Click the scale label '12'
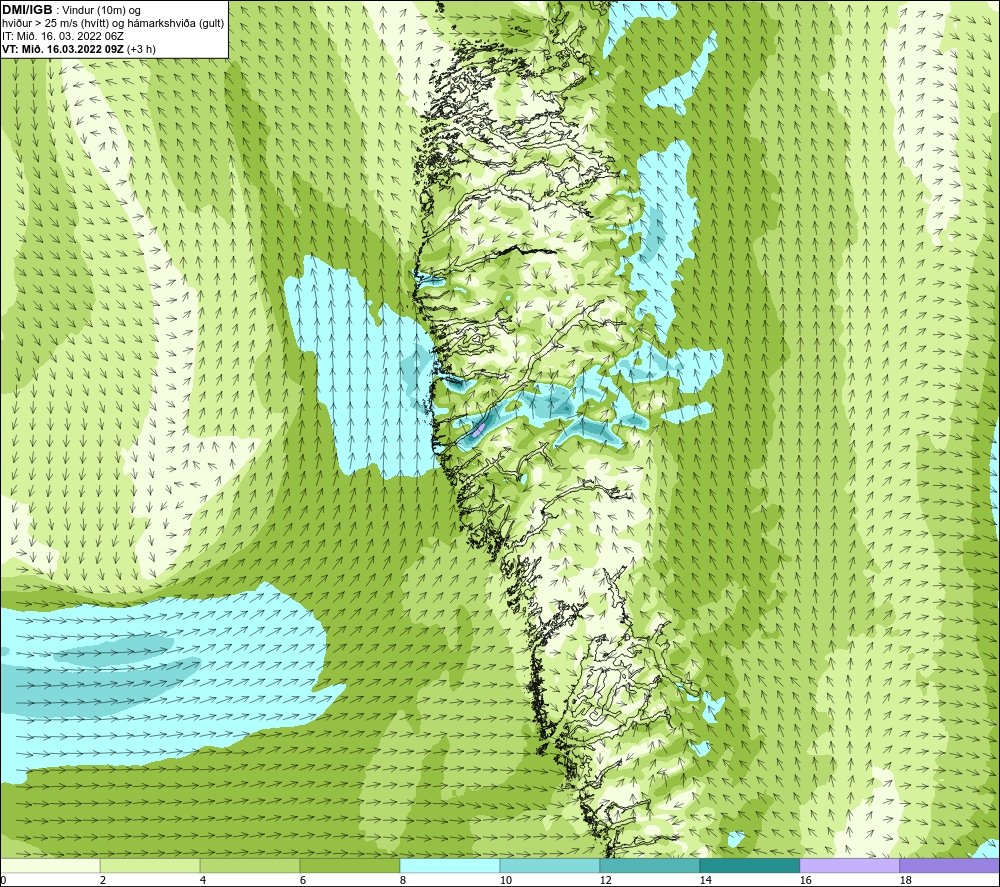The width and height of the screenshot is (1000, 887). [x=605, y=880]
